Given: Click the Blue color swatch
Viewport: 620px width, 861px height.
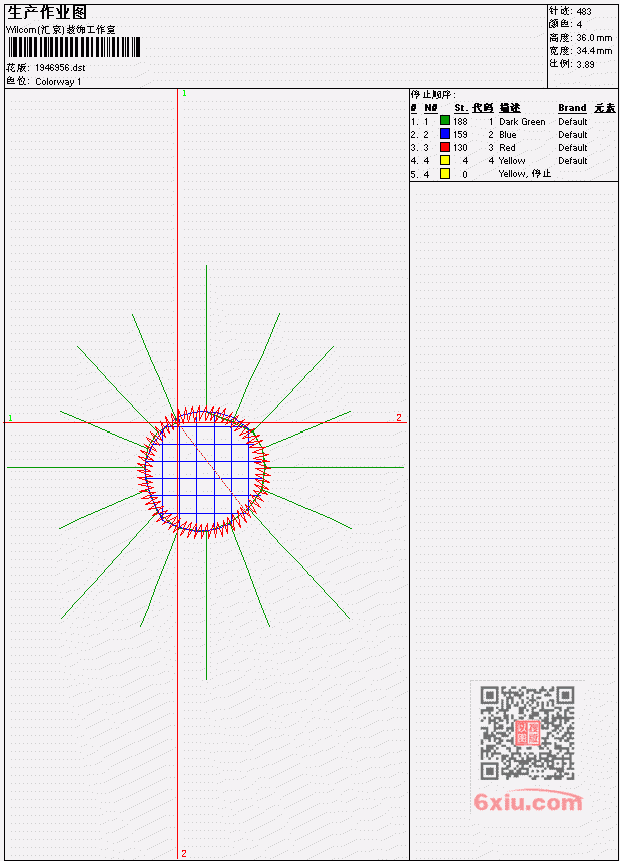Looking at the screenshot, I should (x=445, y=133).
